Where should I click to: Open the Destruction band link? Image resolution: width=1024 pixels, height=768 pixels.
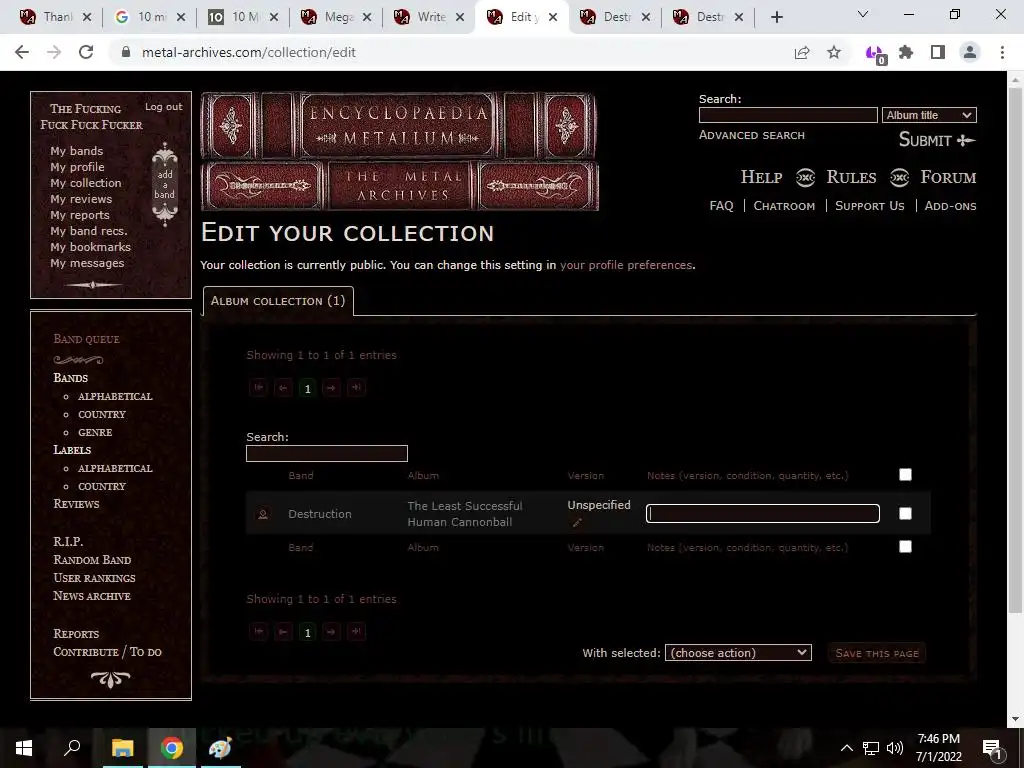click(319, 514)
